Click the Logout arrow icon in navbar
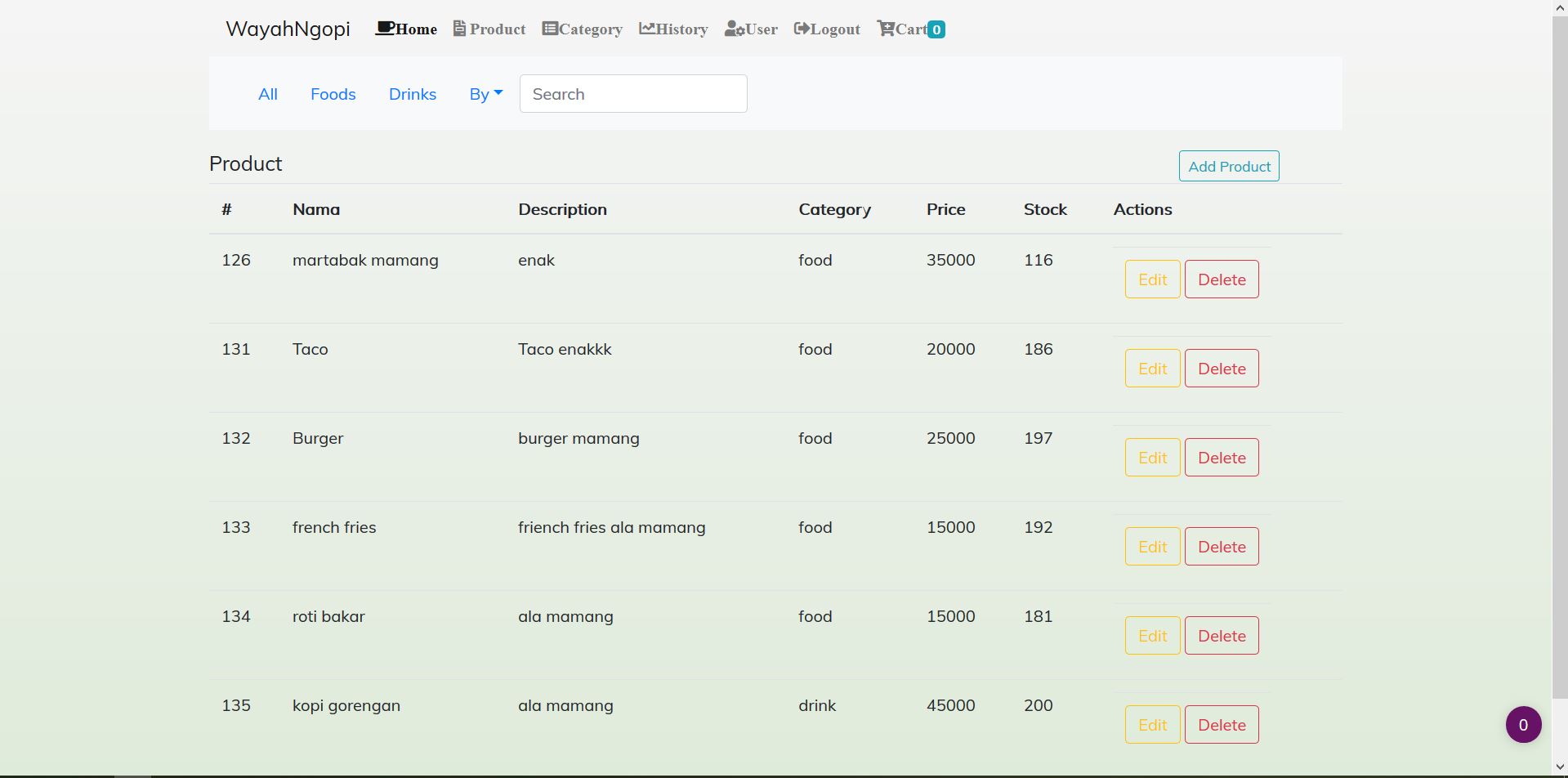The width and height of the screenshot is (1568, 778). tap(802, 29)
